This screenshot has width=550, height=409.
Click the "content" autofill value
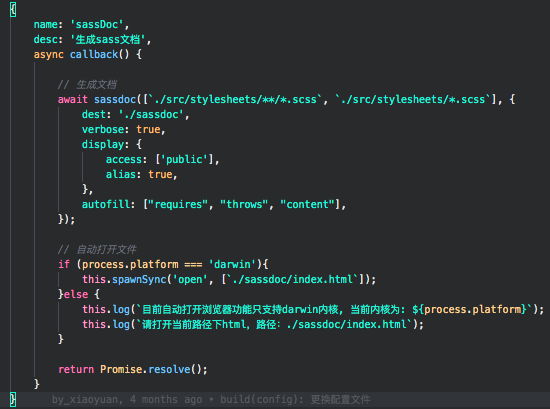307,204
